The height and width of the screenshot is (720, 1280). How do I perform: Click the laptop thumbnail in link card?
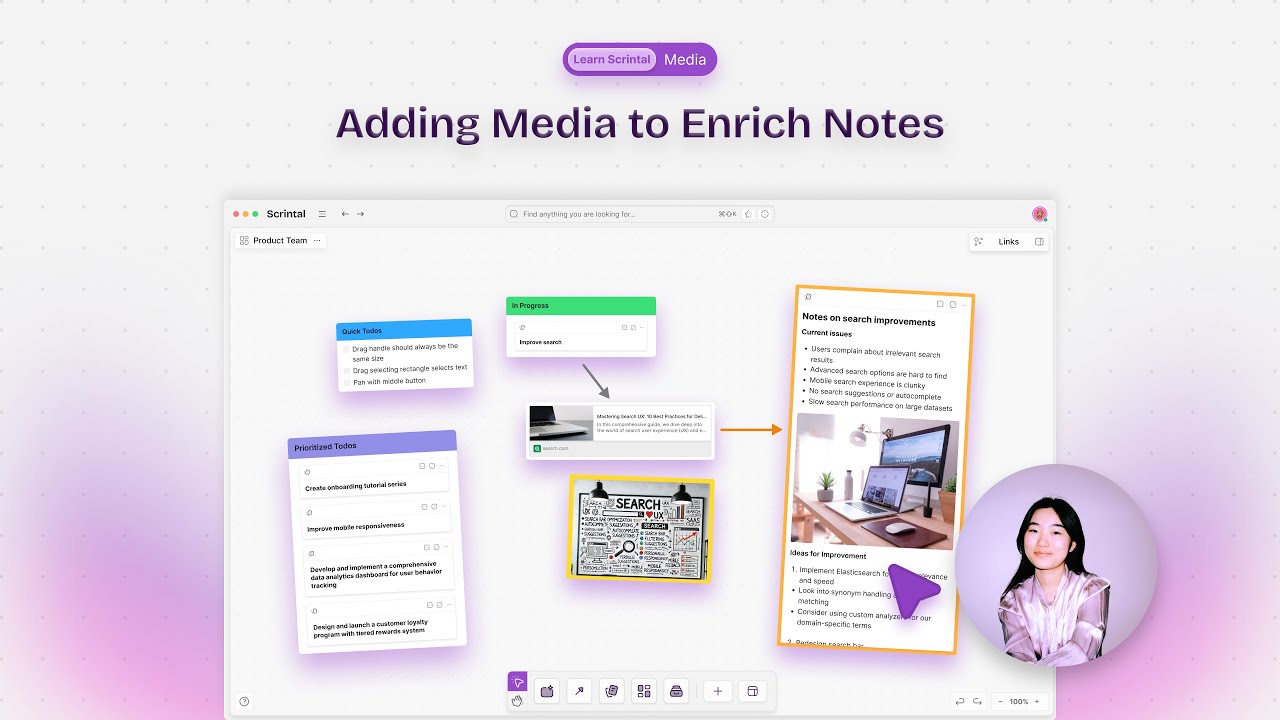coord(561,423)
